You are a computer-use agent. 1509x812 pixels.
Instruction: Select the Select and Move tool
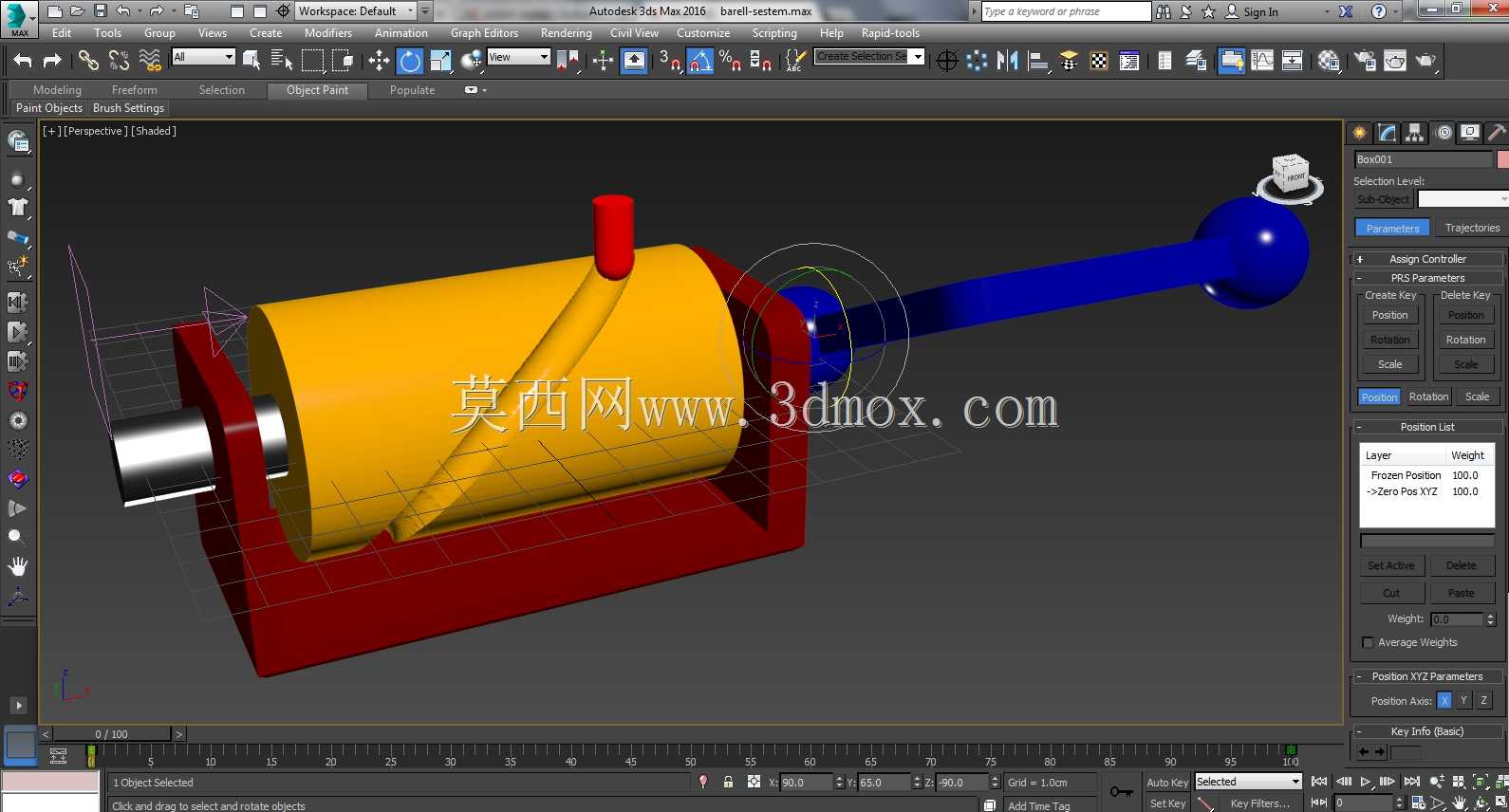point(379,61)
